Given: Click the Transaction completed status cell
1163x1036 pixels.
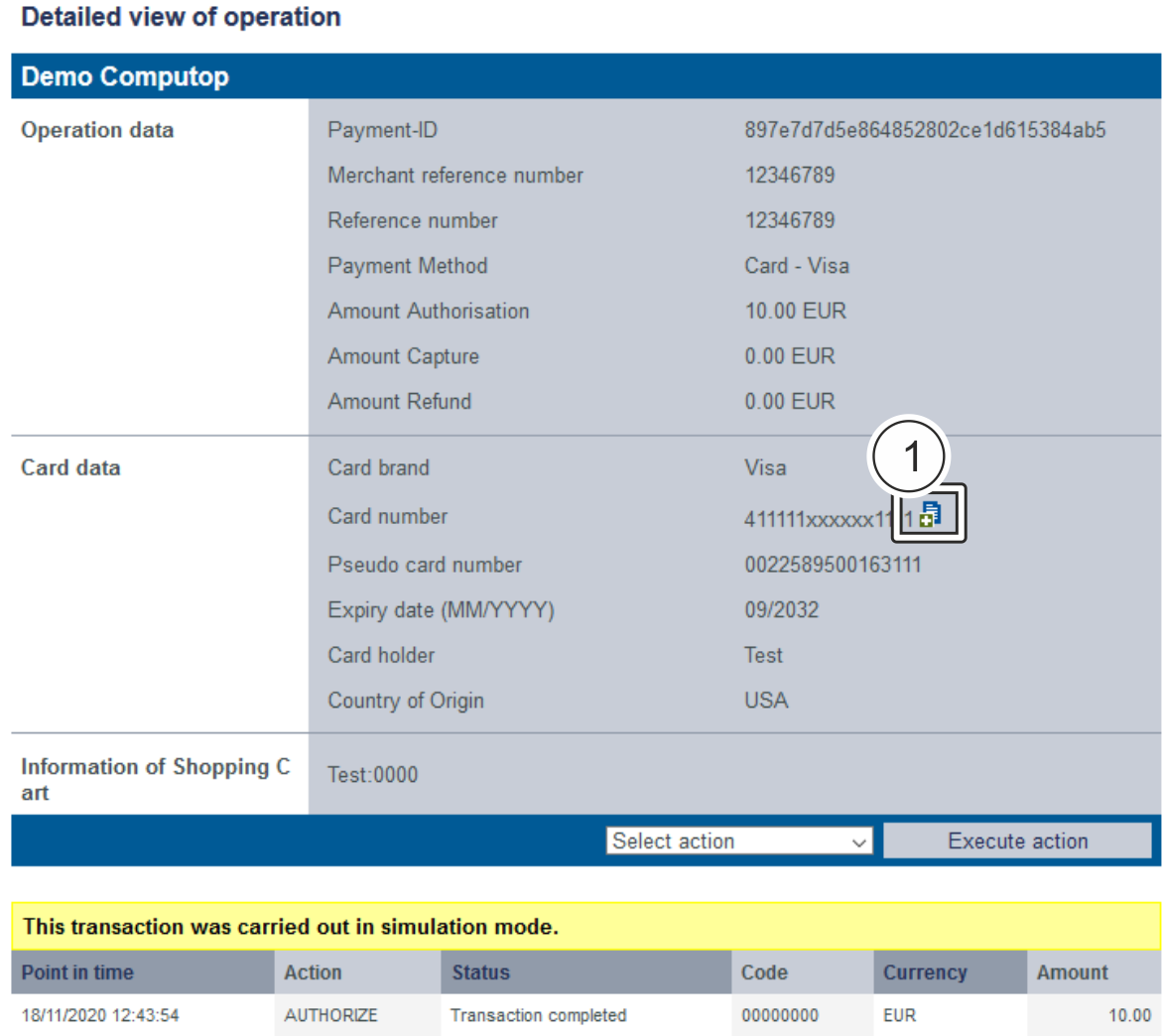Looking at the screenshot, I should 538,1015.
